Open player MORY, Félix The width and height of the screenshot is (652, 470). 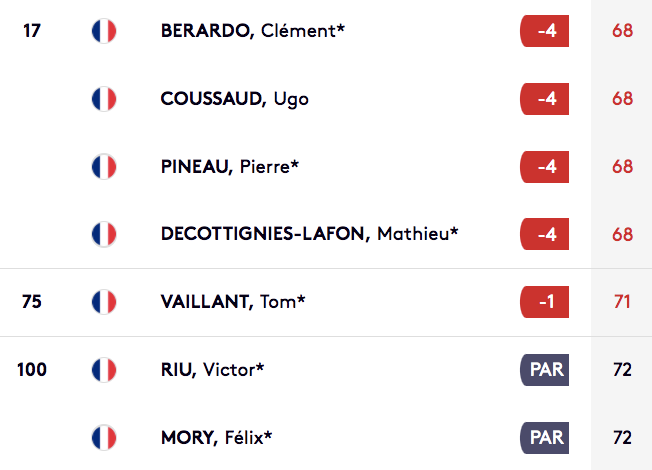pyautogui.click(x=216, y=438)
